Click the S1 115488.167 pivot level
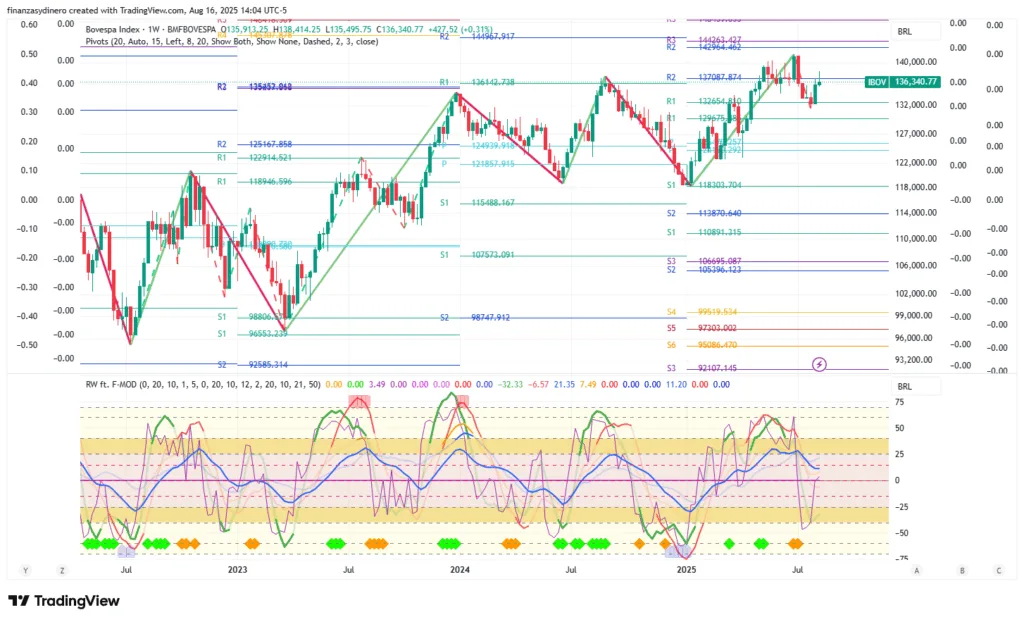1024x622 pixels. [x=477, y=203]
